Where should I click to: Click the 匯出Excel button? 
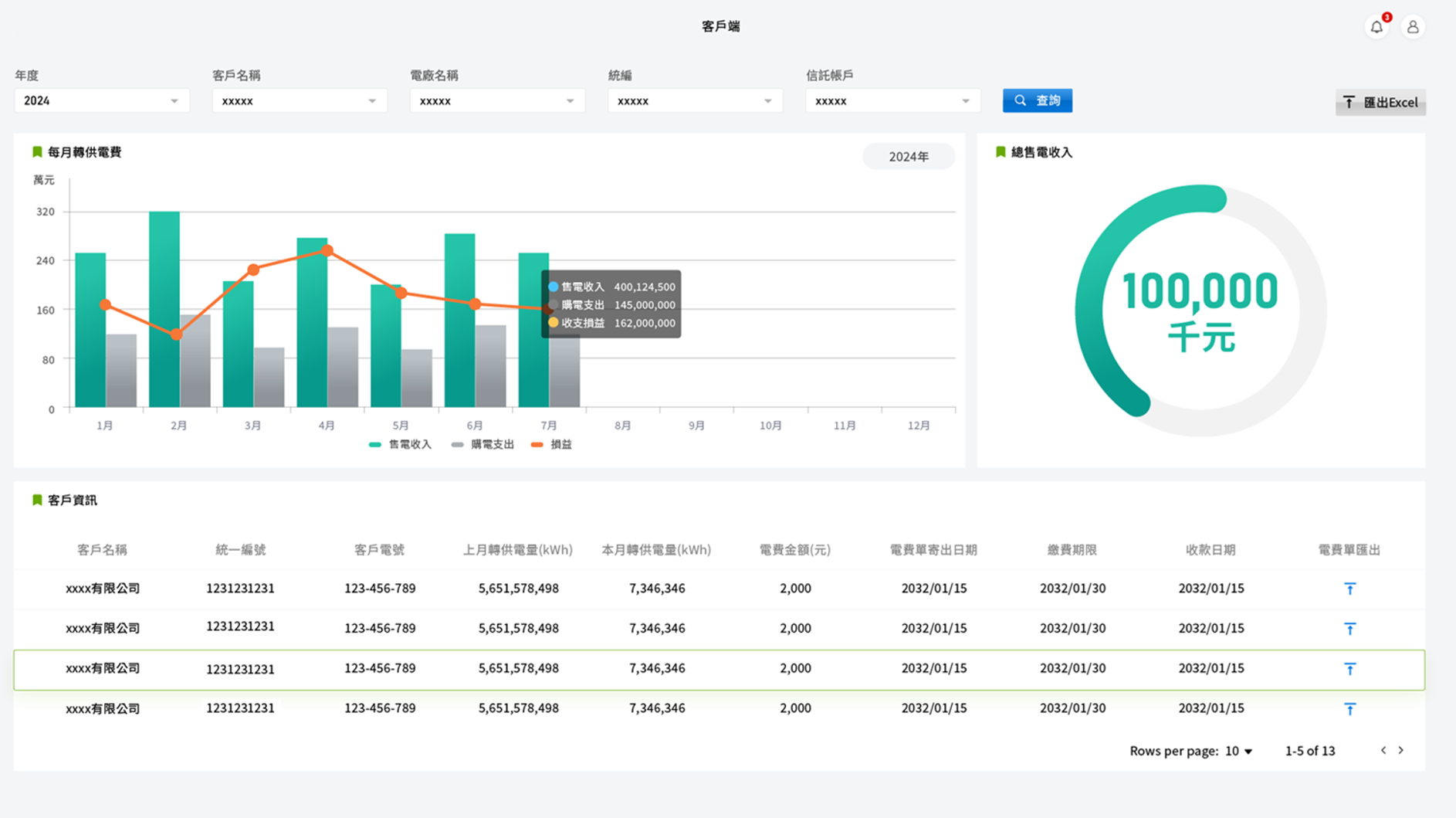pos(1380,102)
